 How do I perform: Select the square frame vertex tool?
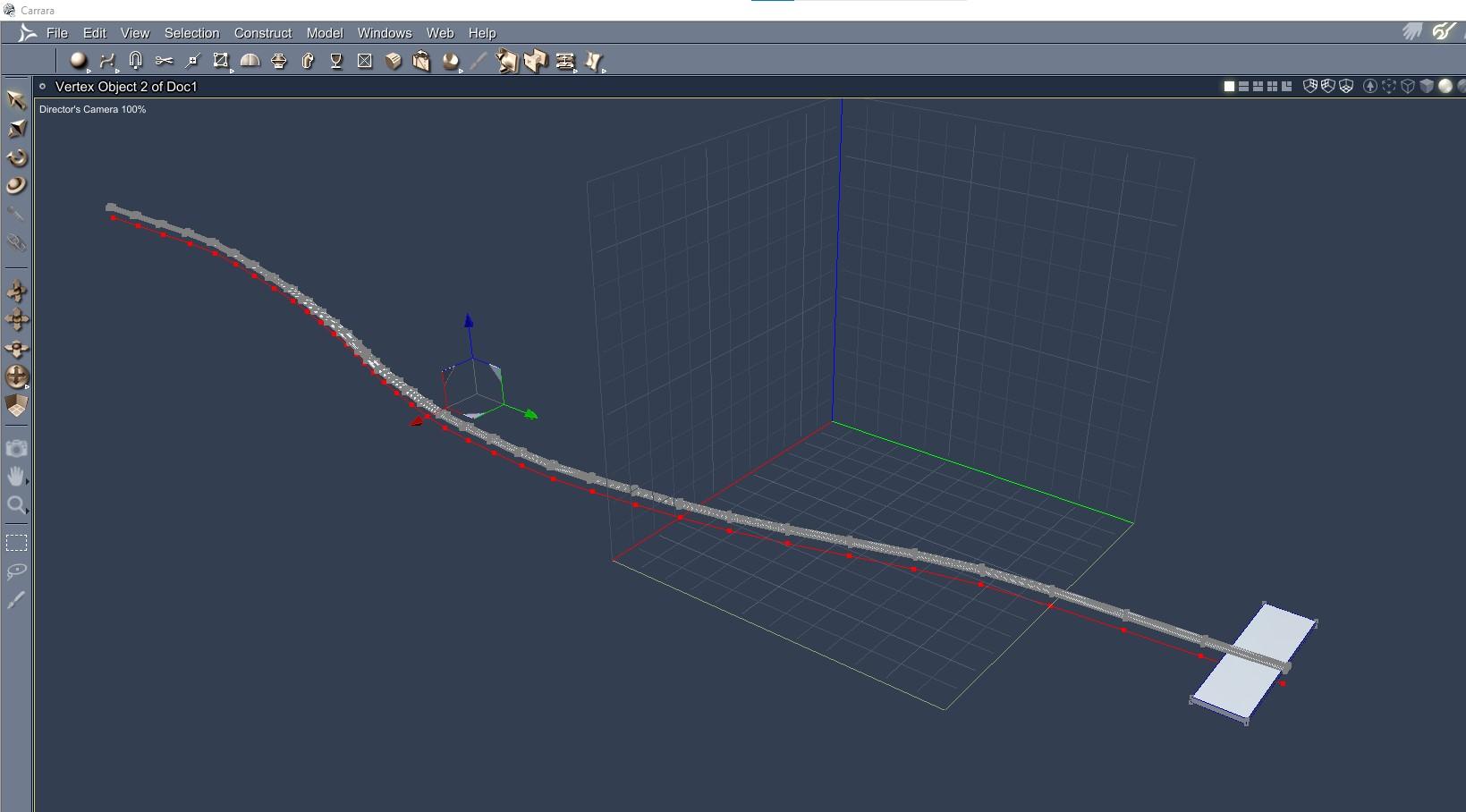[220, 60]
